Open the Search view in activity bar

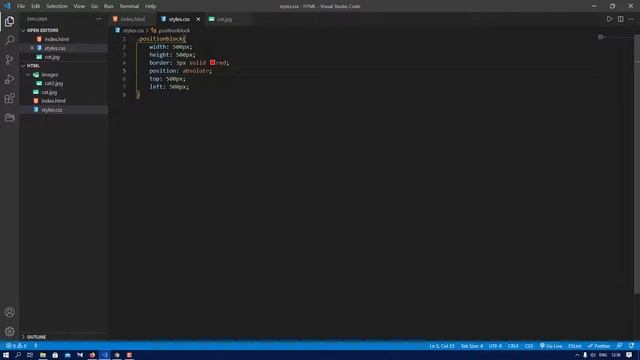[9, 40]
